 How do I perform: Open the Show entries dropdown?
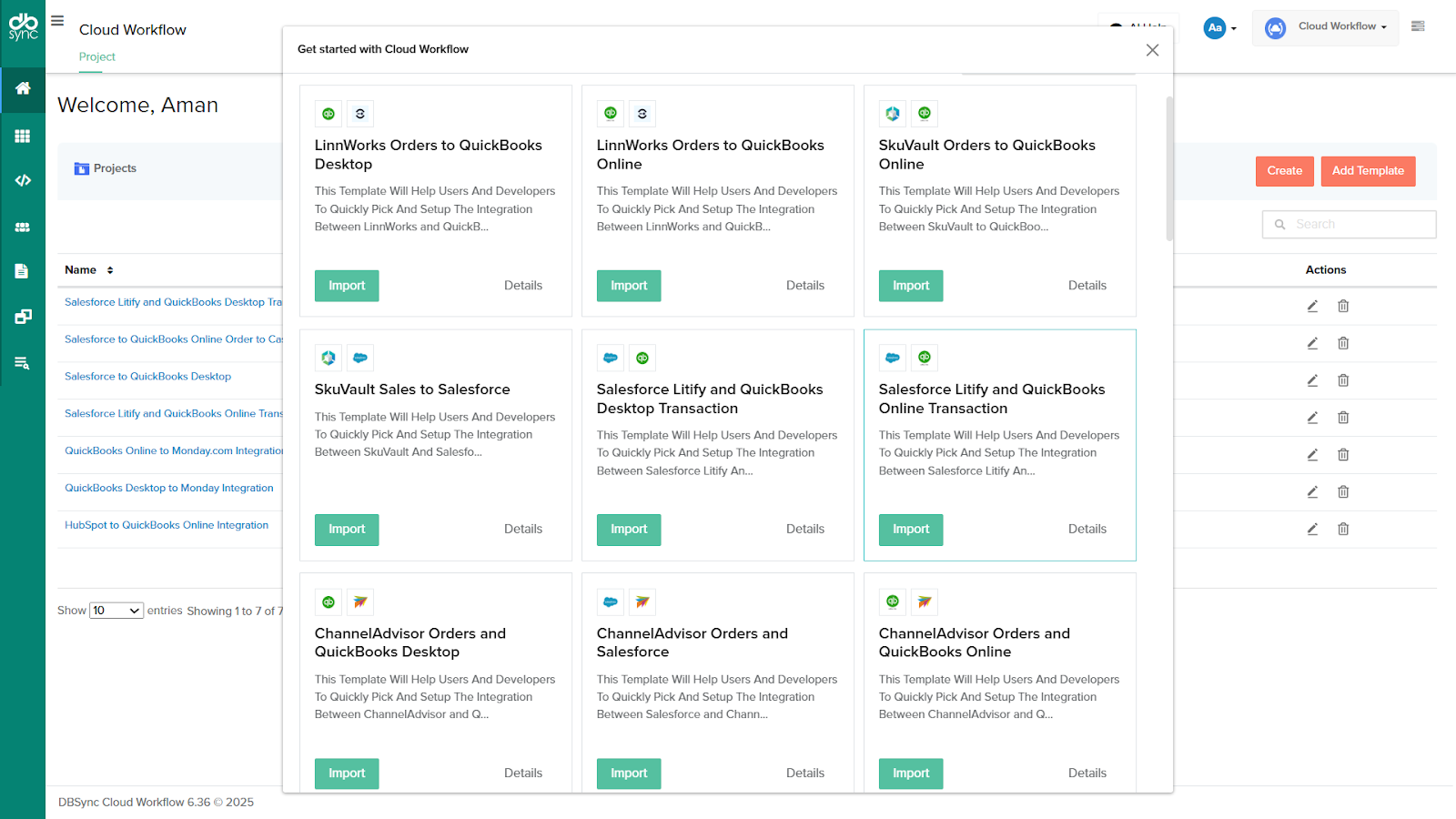[116, 610]
